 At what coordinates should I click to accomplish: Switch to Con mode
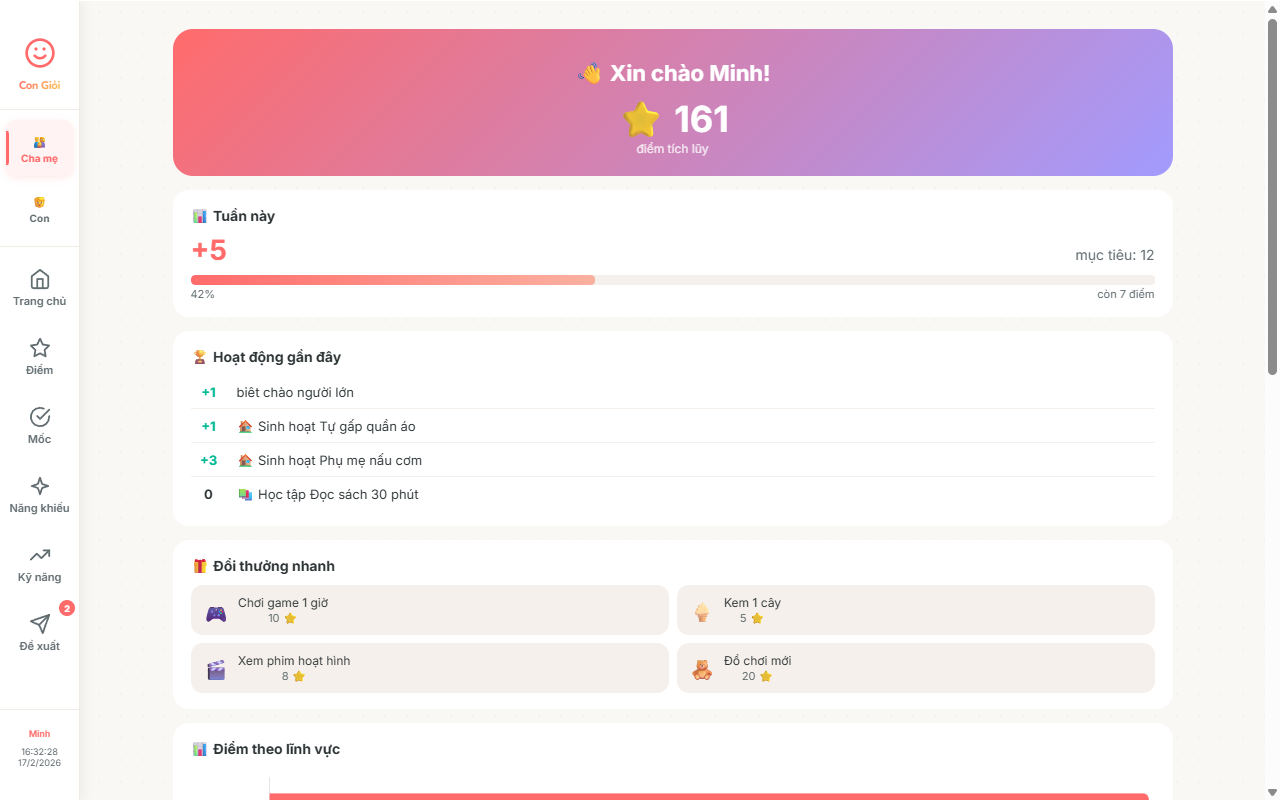[40, 210]
